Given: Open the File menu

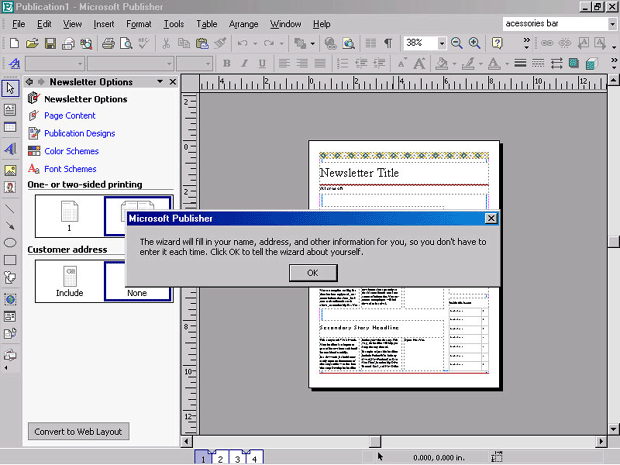Looking at the screenshot, I should (19, 24).
